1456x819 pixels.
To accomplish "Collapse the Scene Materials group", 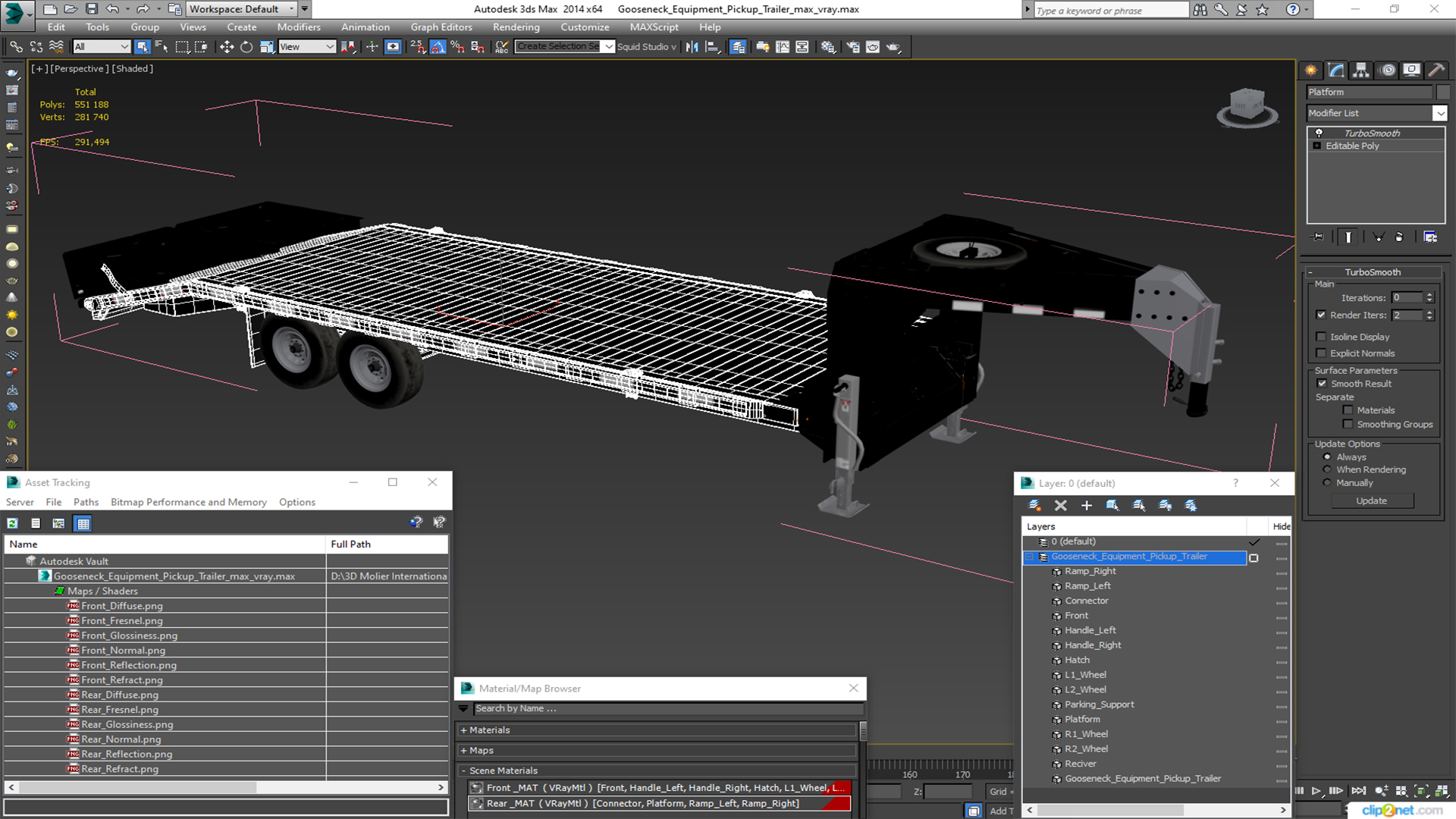I will coord(463,770).
